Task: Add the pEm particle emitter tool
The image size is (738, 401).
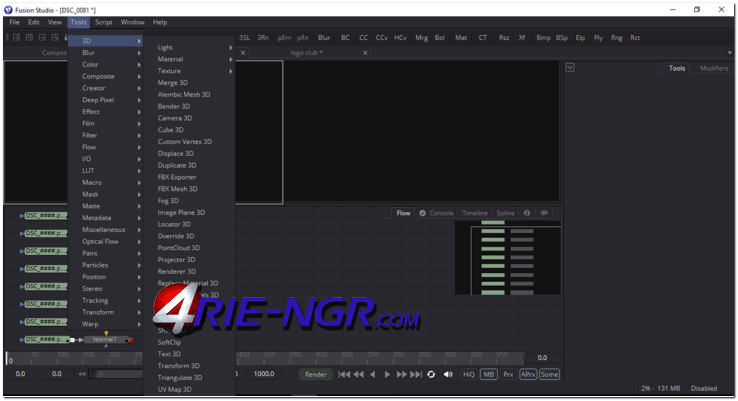Action: tap(284, 38)
